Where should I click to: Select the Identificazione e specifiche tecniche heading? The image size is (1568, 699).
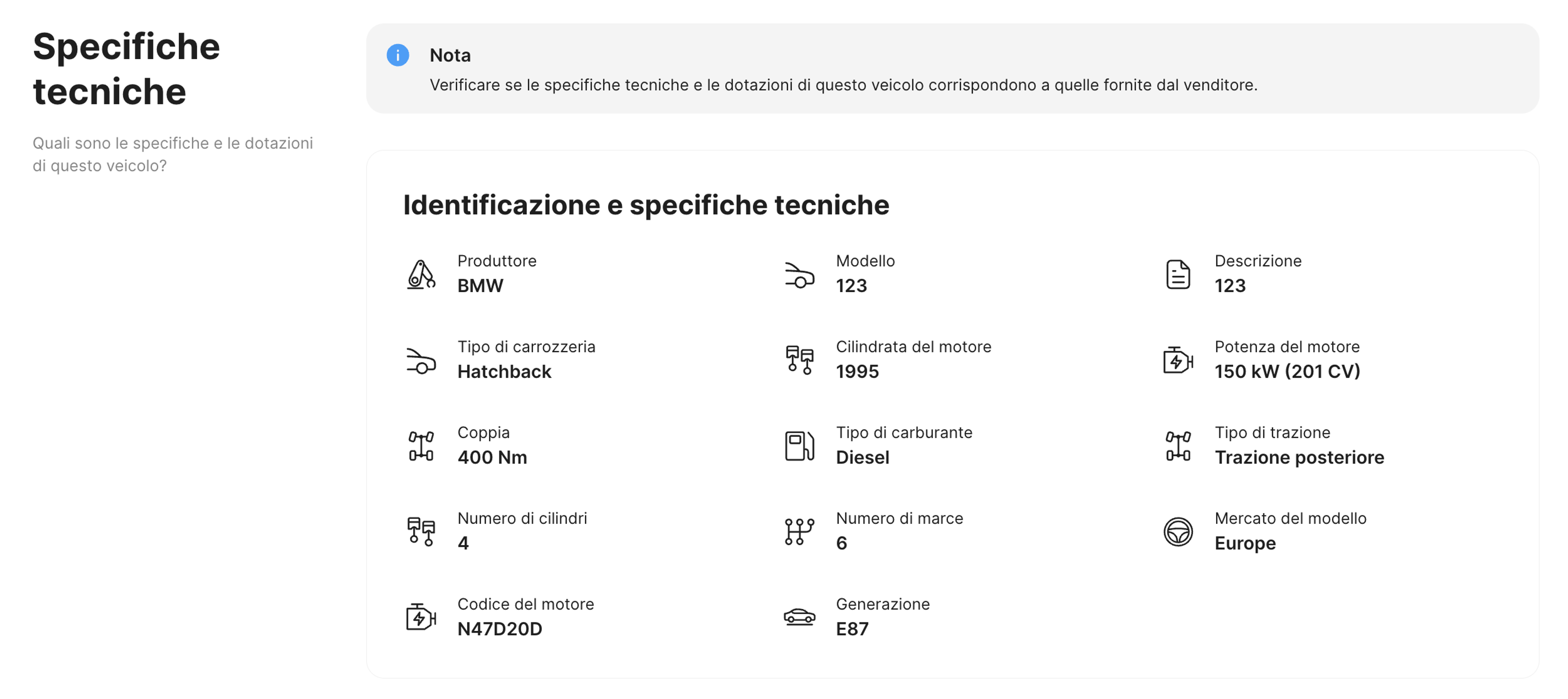coord(646,204)
